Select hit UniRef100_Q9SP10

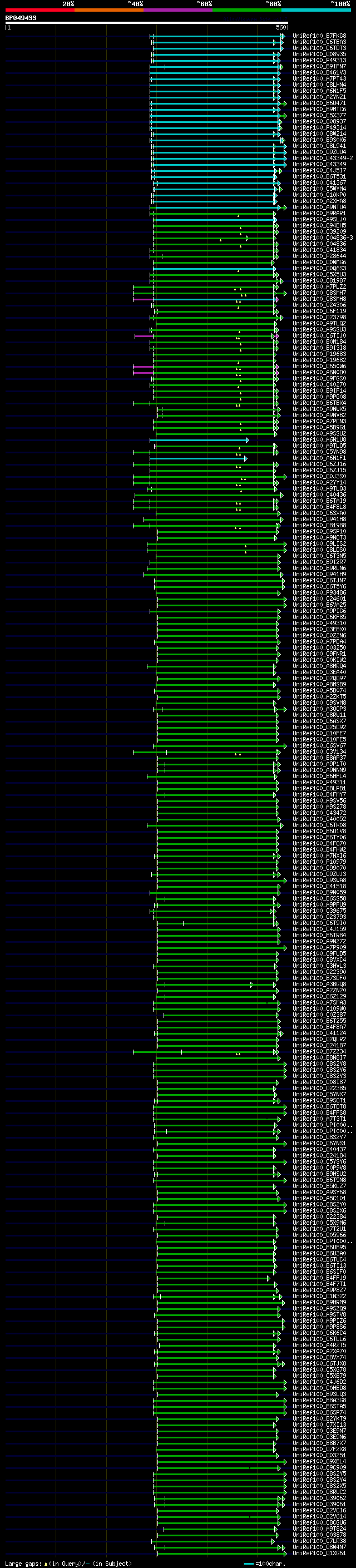pyautogui.click(x=319, y=531)
